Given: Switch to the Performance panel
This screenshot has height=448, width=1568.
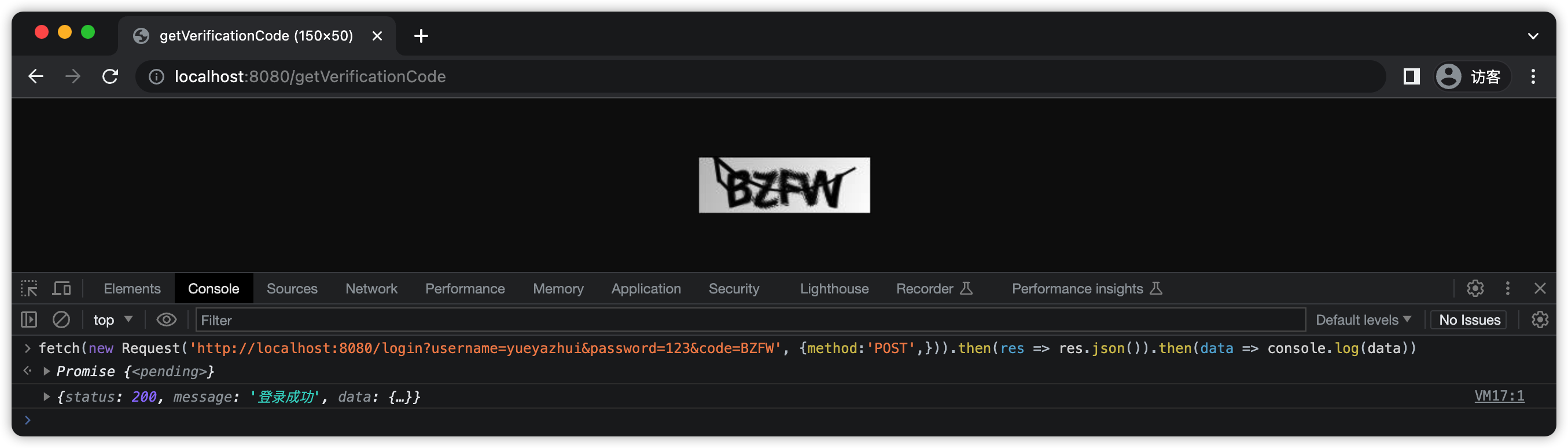Looking at the screenshot, I should [465, 288].
